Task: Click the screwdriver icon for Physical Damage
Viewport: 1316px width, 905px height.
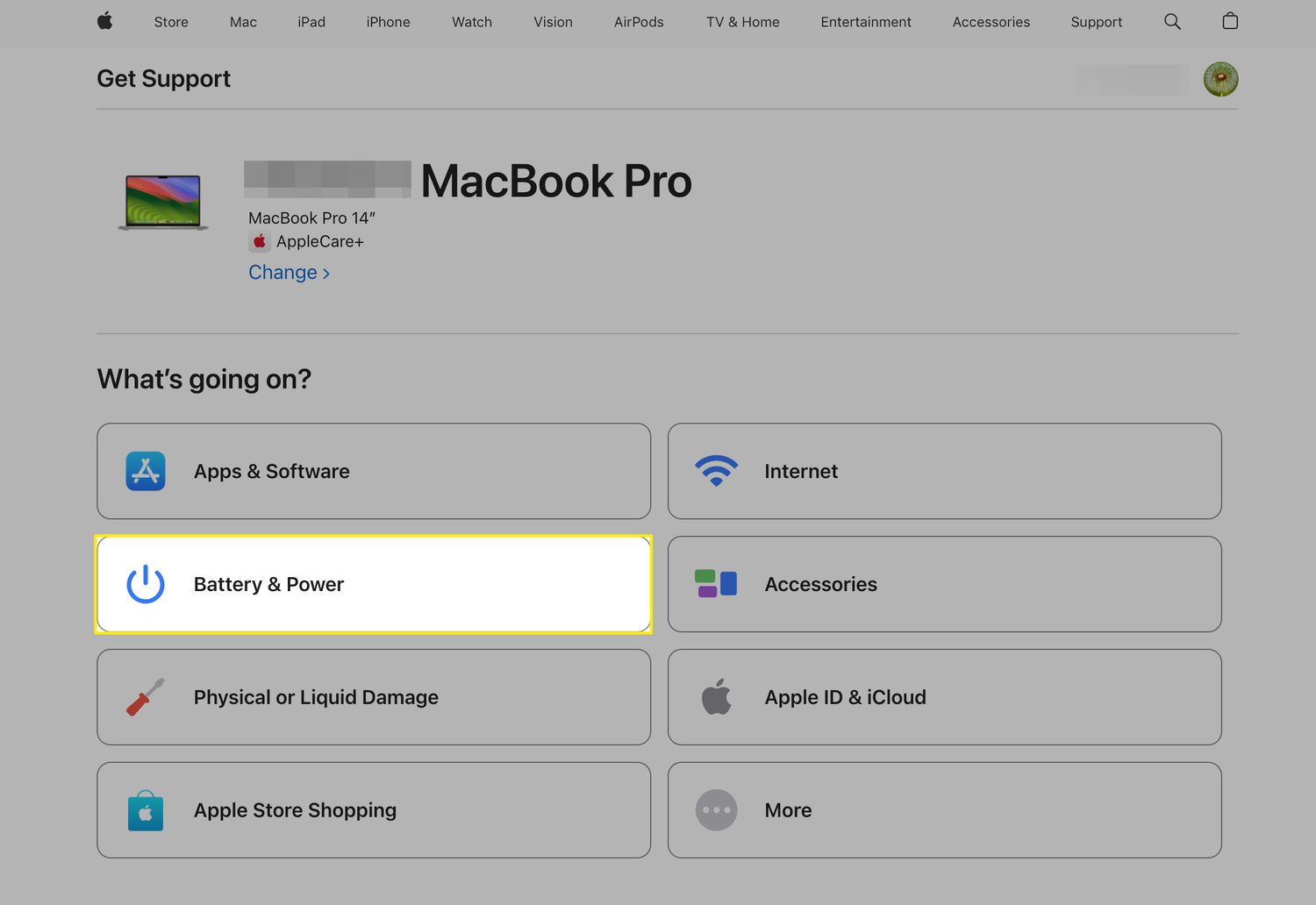Action: click(146, 697)
